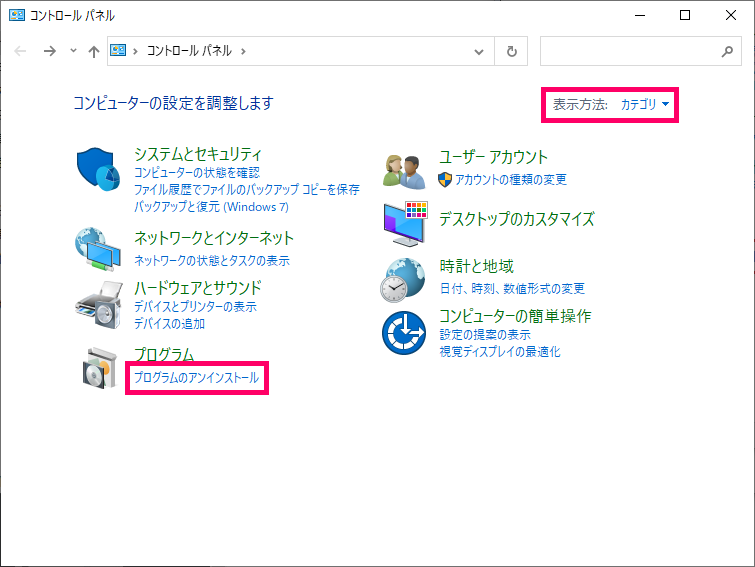Expand chevron before コントロール パネル in breadcrumb
The height and width of the screenshot is (567, 755).
135,51
